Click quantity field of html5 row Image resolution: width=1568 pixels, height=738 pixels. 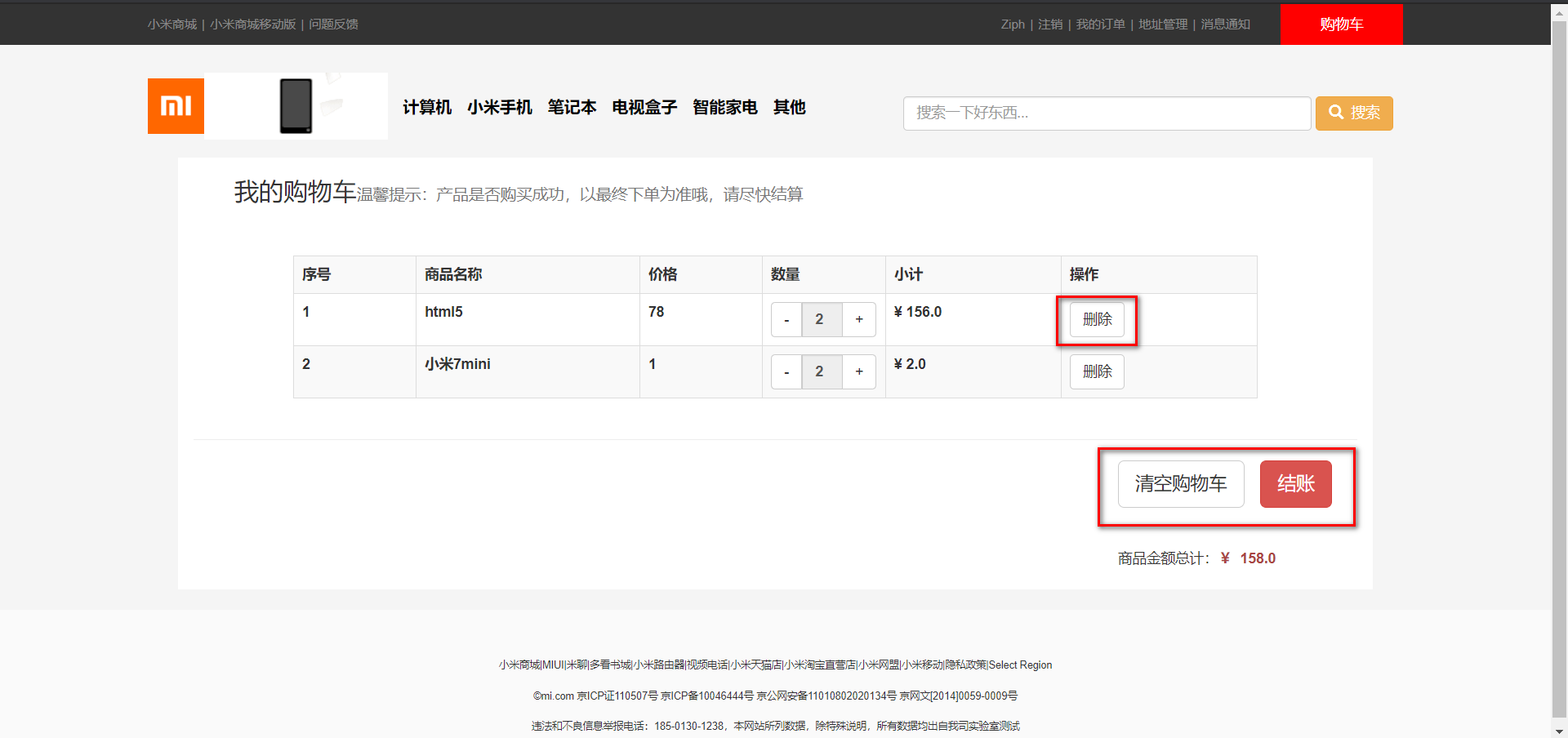tap(822, 319)
